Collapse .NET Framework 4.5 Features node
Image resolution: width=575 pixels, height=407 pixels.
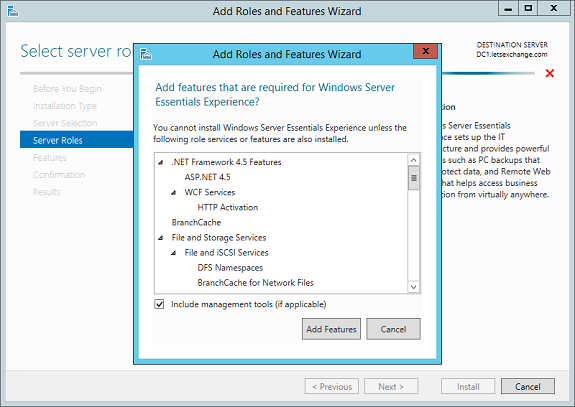point(161,162)
